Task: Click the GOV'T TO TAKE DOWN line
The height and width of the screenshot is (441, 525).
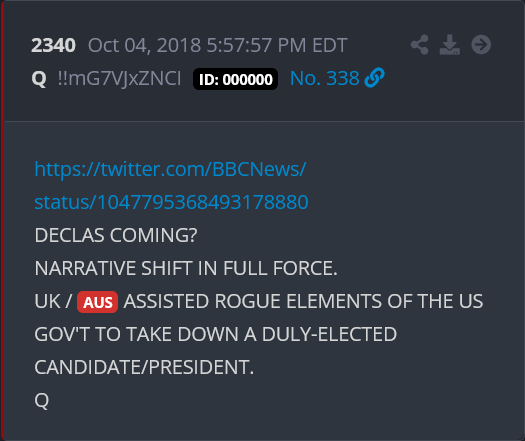Action: pyautogui.click(x=216, y=334)
